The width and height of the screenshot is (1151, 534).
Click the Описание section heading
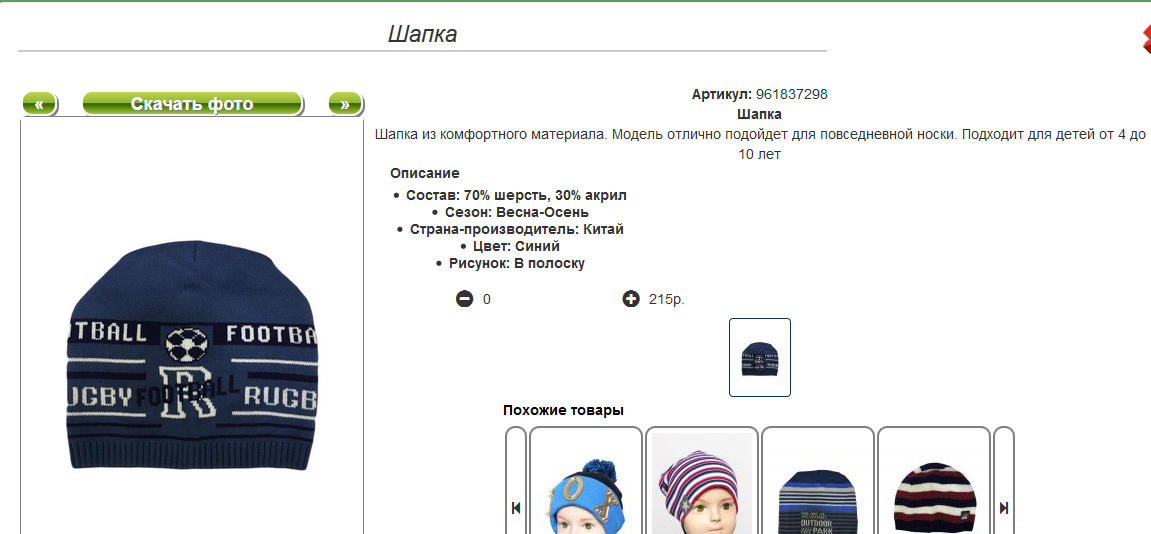[x=424, y=173]
